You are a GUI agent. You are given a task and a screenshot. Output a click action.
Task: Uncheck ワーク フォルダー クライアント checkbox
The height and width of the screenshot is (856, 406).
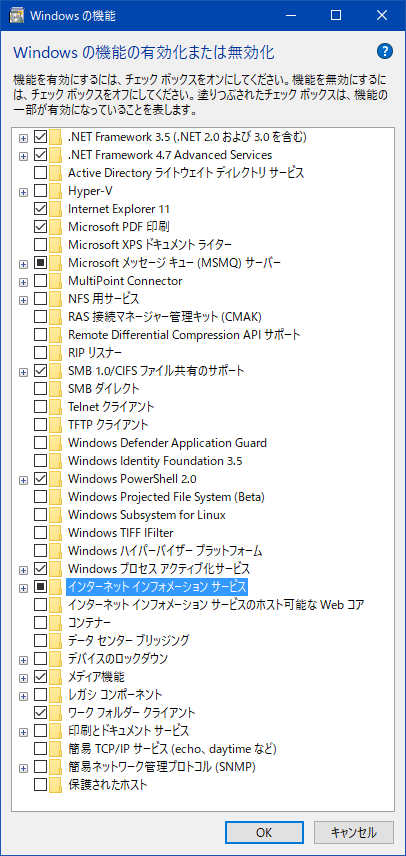click(40, 713)
